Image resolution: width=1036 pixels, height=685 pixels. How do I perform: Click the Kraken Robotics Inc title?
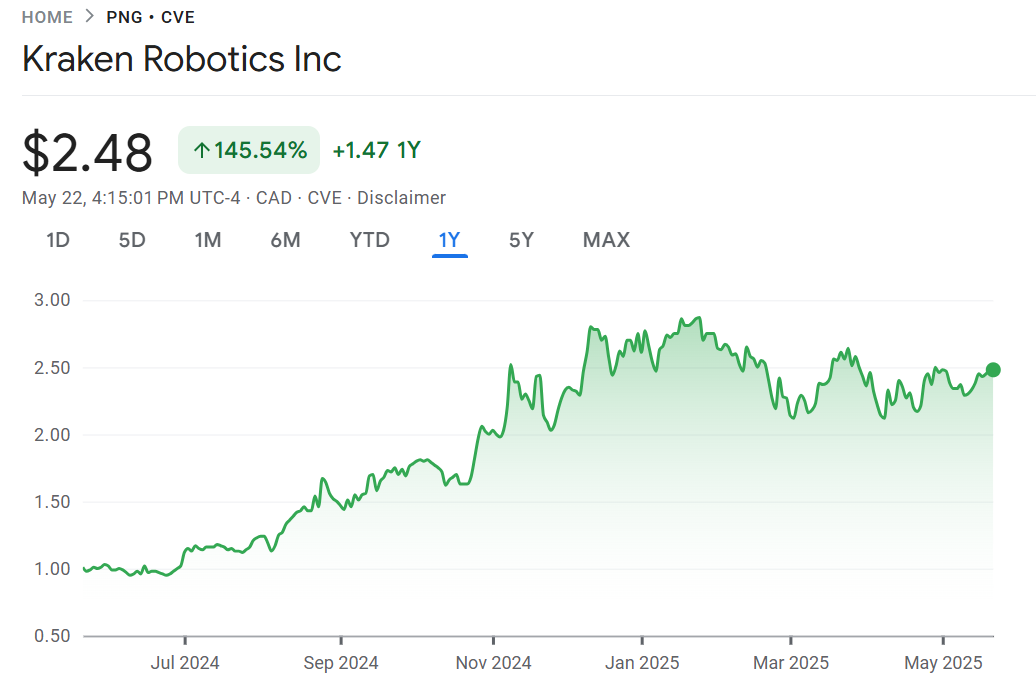tap(182, 59)
